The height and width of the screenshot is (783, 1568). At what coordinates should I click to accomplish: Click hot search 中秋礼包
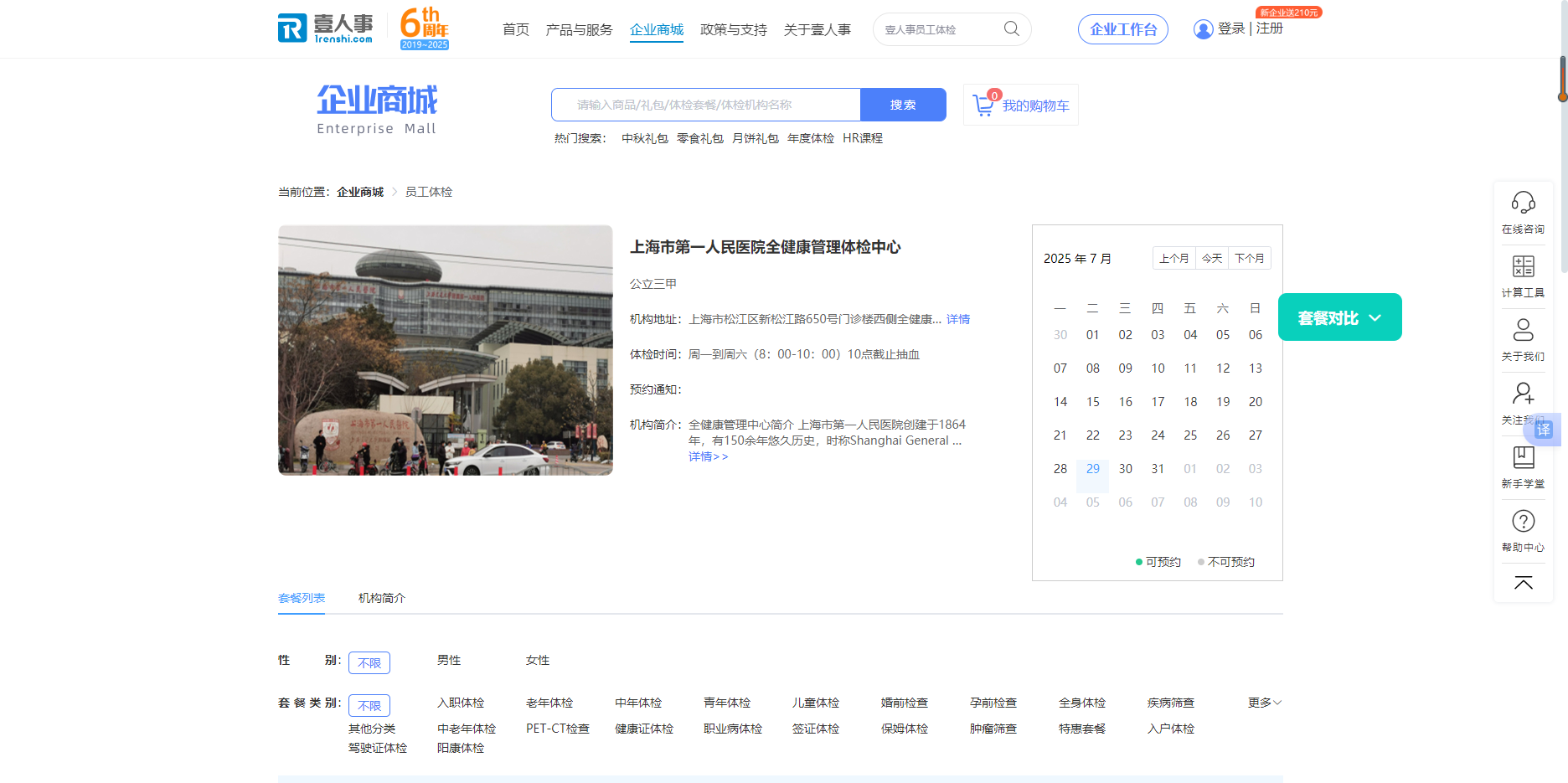645,138
